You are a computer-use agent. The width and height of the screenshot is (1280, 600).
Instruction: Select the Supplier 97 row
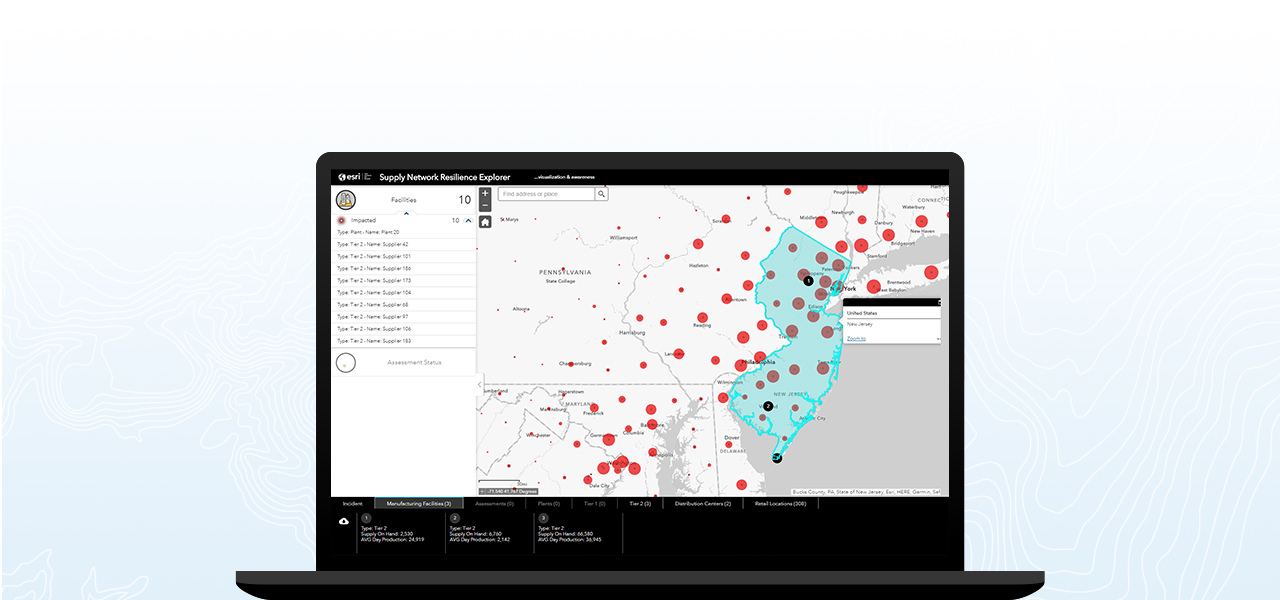tap(404, 316)
